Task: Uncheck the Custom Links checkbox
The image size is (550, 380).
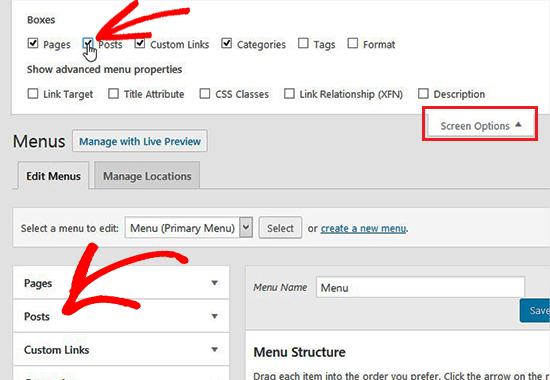Action: point(140,43)
